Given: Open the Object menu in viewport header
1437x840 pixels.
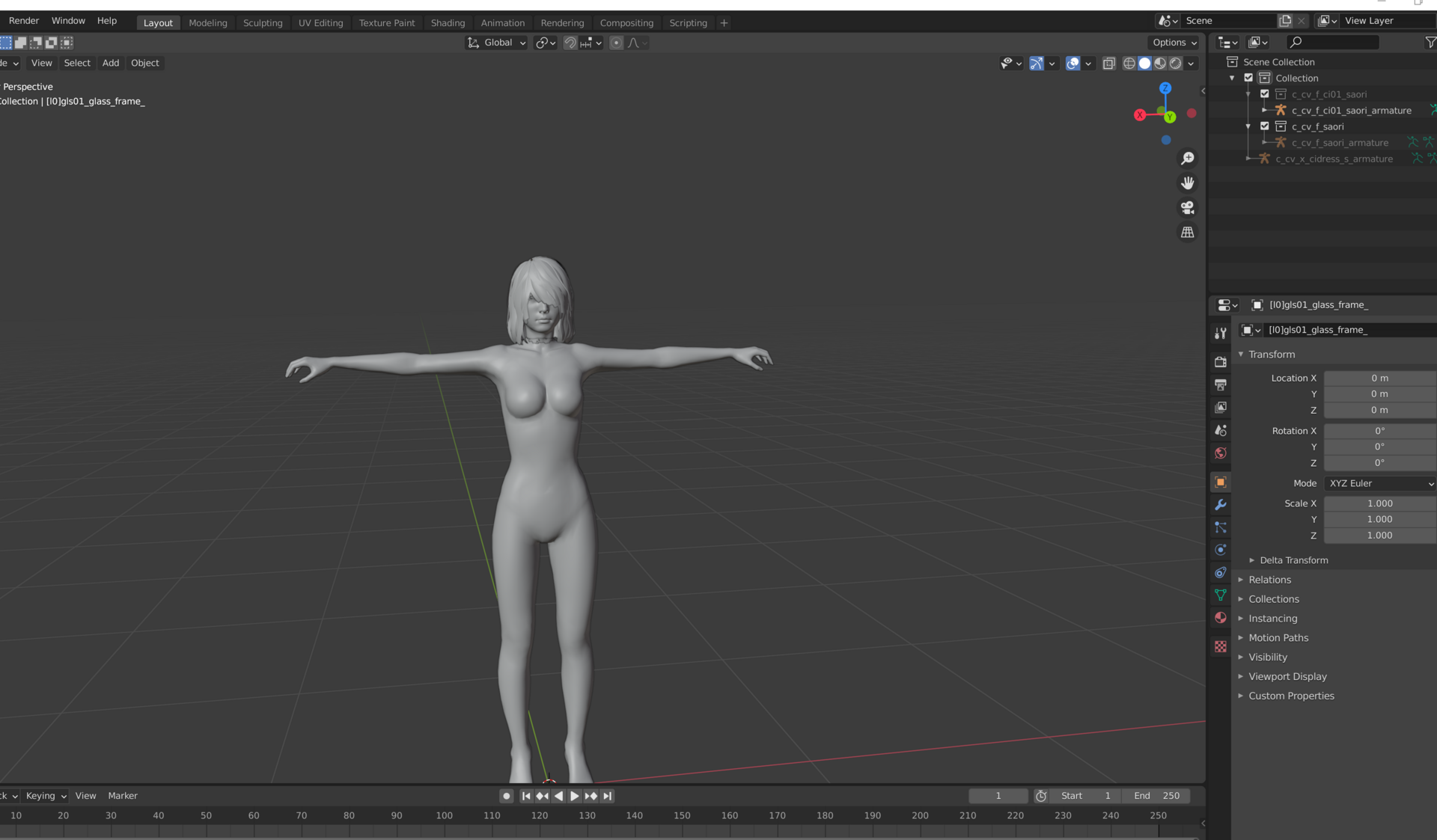Looking at the screenshot, I should click(x=145, y=64).
